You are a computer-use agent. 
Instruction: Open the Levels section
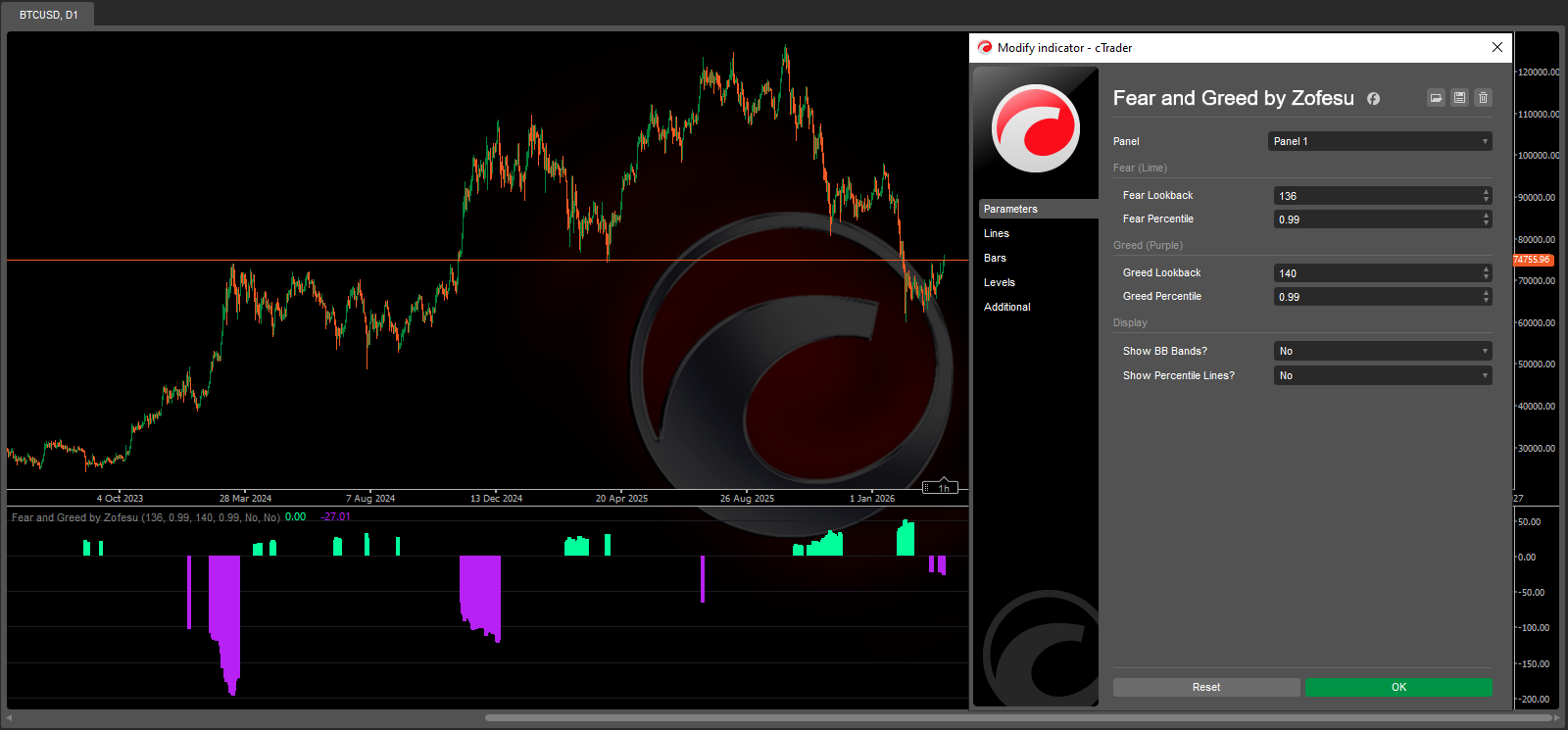(x=1000, y=282)
